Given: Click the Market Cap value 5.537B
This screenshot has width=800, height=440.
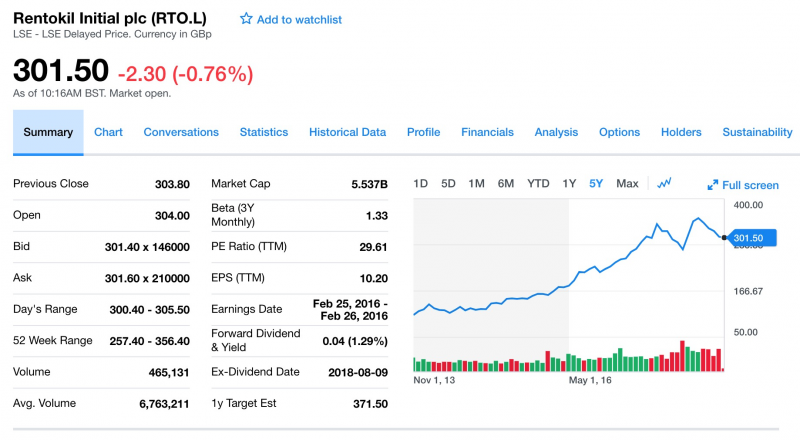Looking at the screenshot, I should pos(369,184).
